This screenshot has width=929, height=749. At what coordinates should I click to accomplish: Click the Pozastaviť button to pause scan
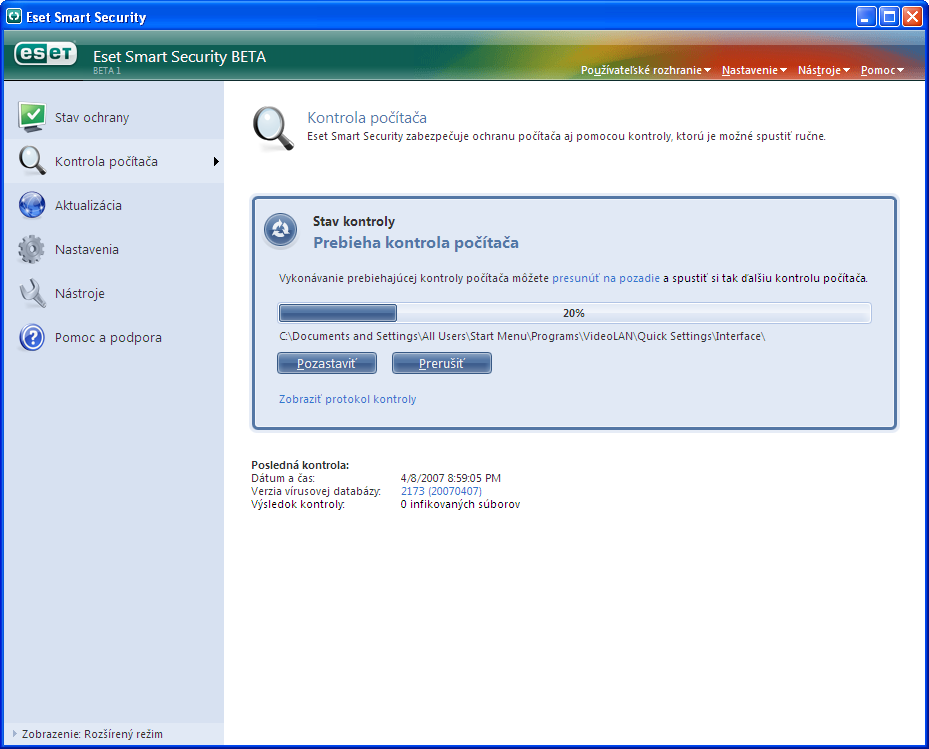pos(327,363)
